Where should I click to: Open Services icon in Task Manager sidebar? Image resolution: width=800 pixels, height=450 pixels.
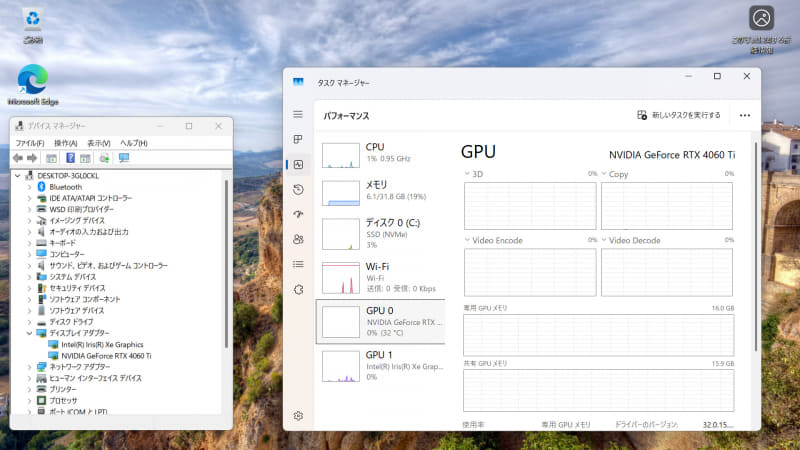[298, 289]
